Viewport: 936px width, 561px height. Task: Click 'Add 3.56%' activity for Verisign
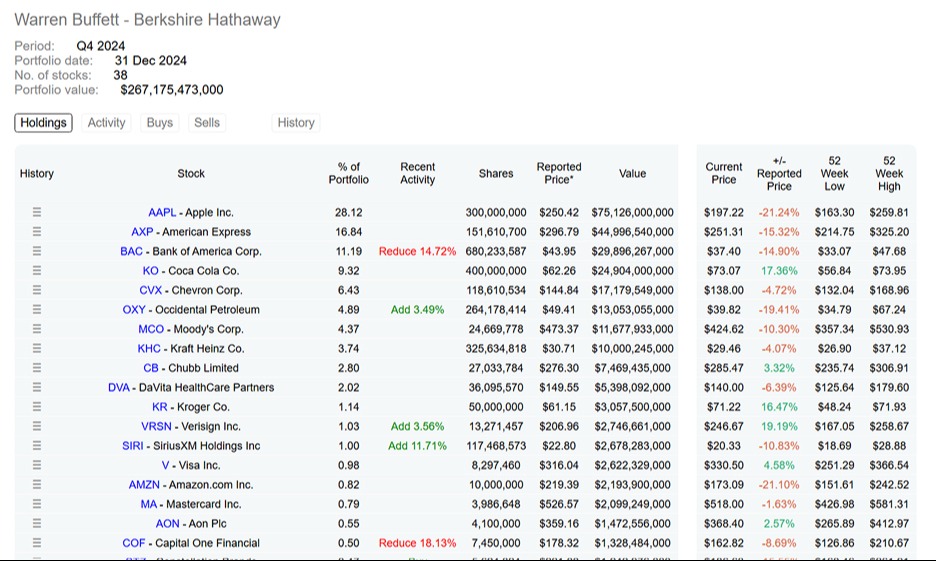tap(417, 427)
